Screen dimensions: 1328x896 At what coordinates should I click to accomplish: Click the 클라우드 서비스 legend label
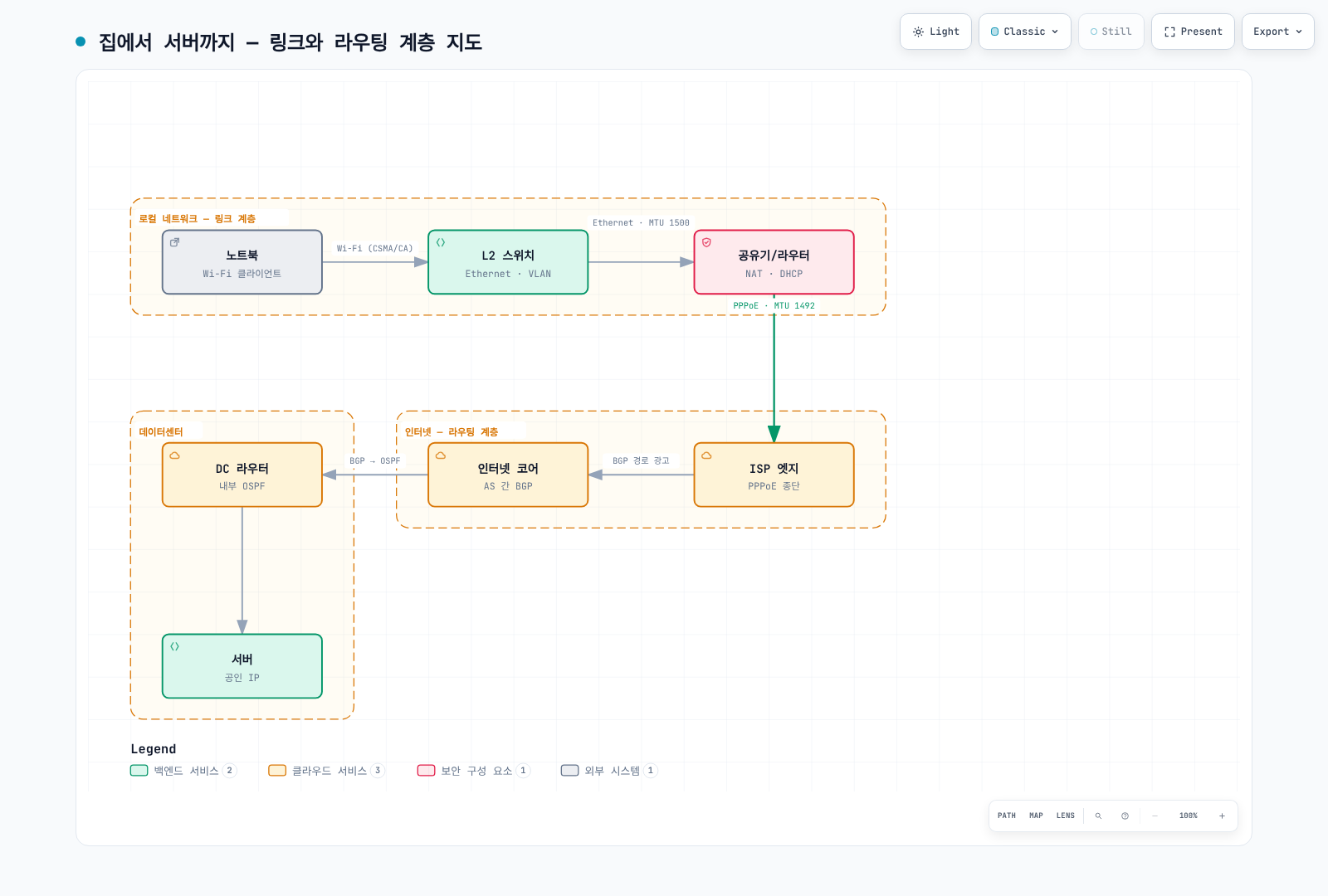[x=330, y=771]
